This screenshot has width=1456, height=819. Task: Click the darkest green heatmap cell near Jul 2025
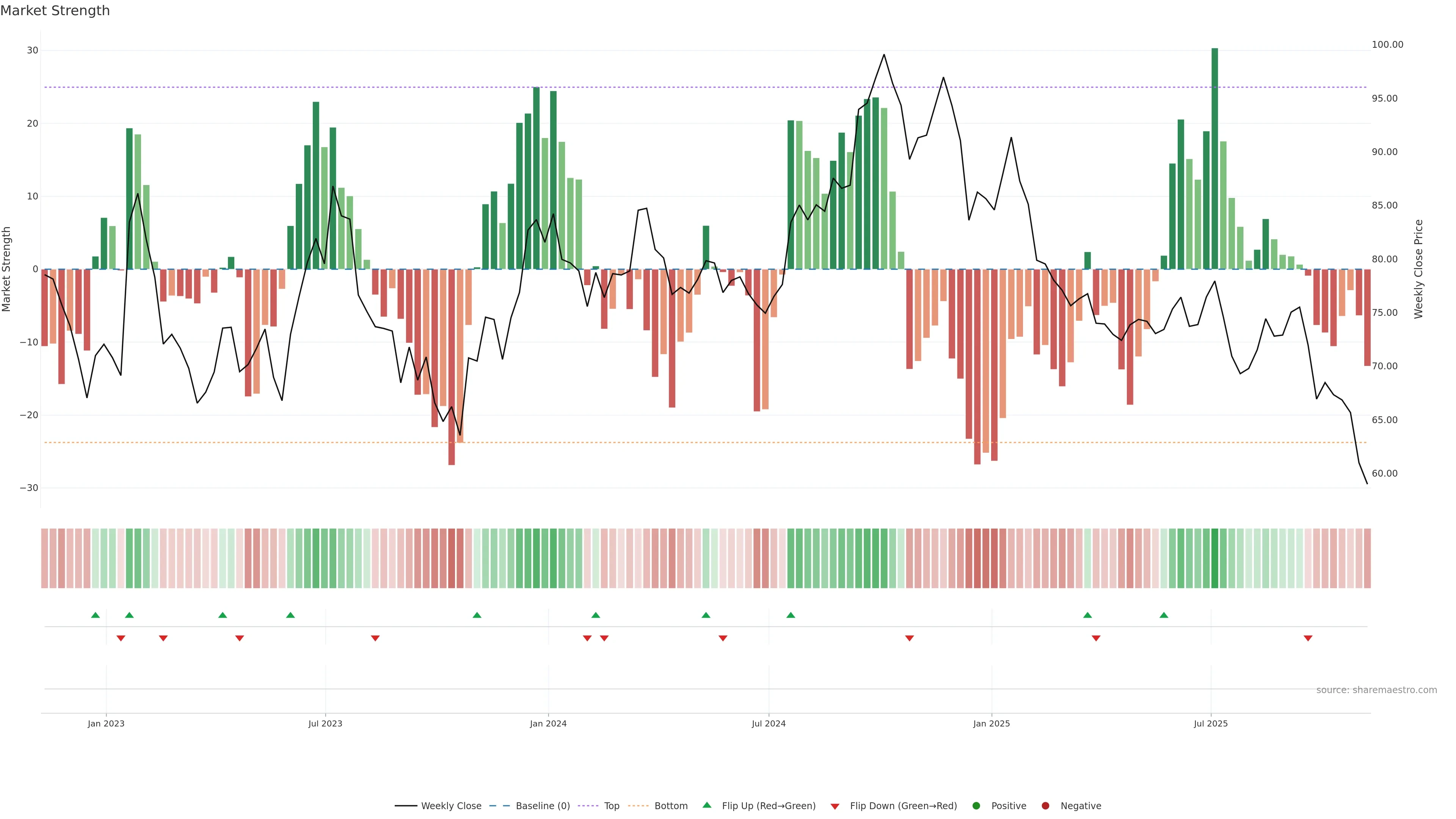(1214, 558)
